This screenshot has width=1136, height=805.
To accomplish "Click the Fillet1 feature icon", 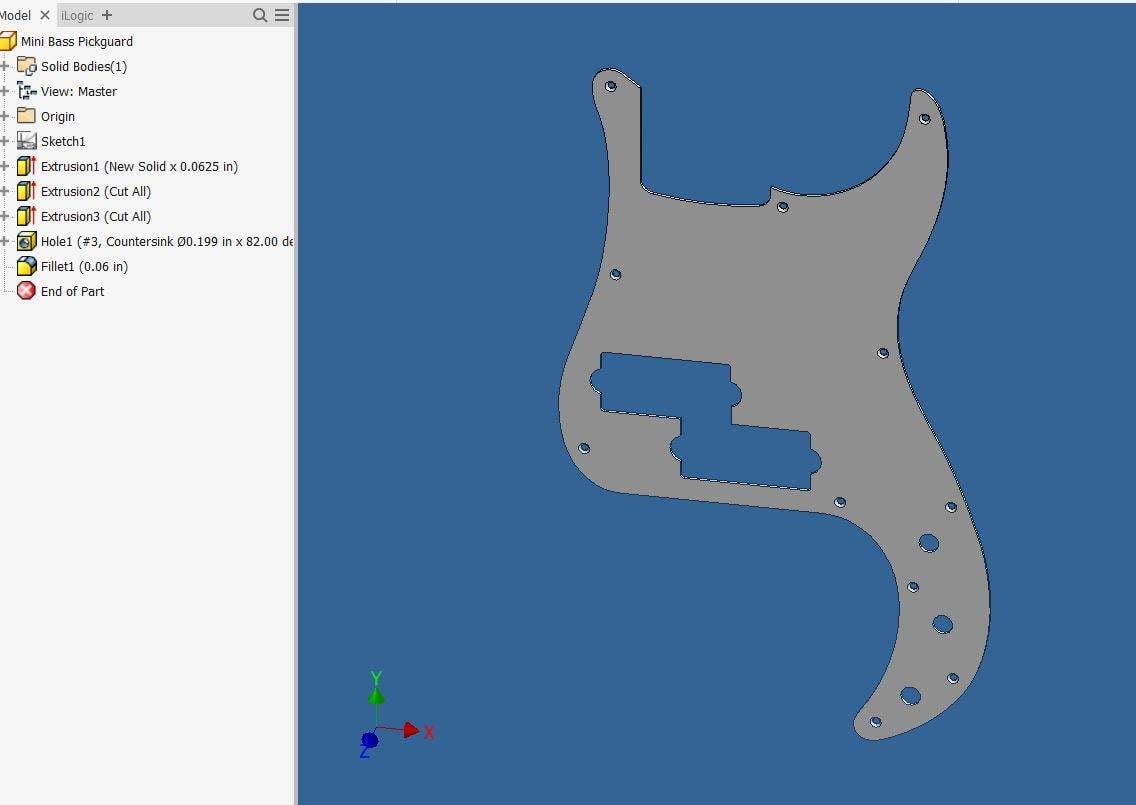I will click(27, 266).
